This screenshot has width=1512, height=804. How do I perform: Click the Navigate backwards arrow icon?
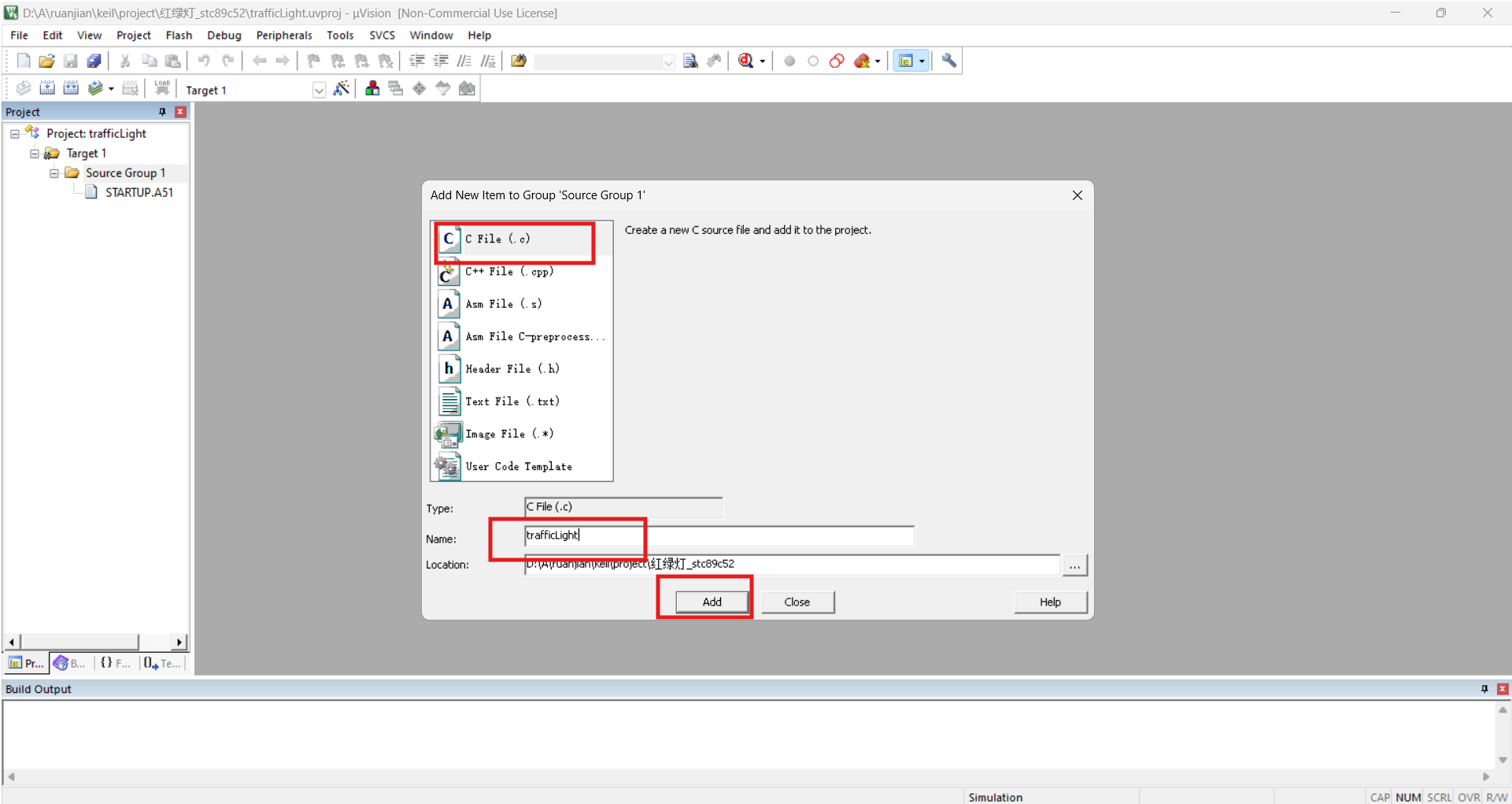tap(259, 61)
